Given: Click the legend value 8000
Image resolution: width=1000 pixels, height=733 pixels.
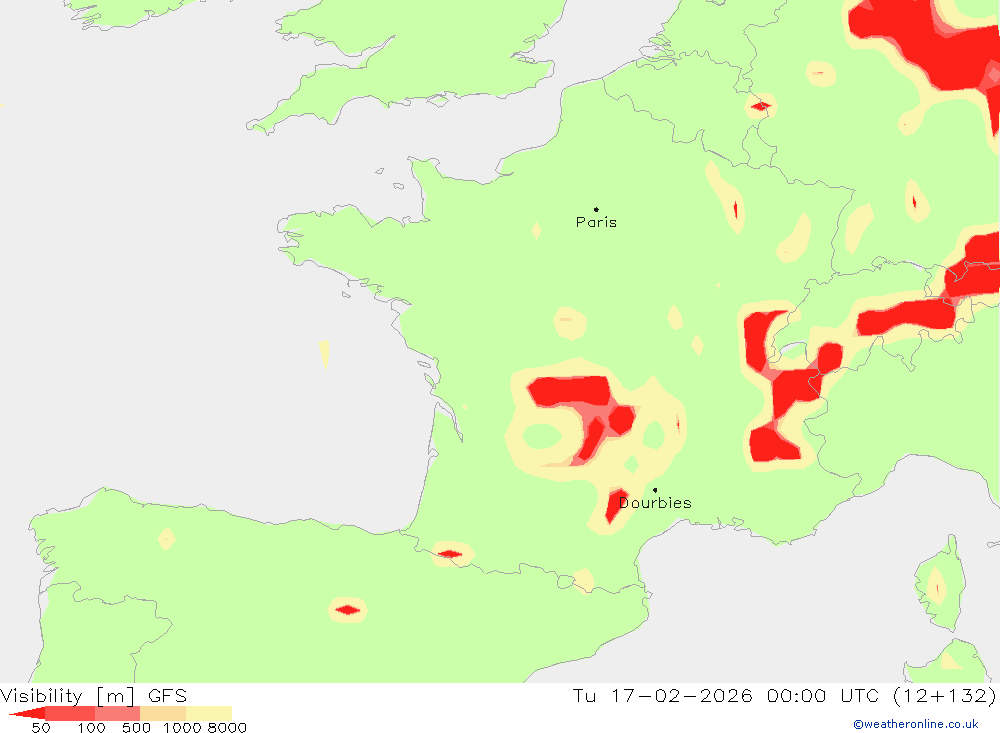Looking at the screenshot, I should click(227, 728).
